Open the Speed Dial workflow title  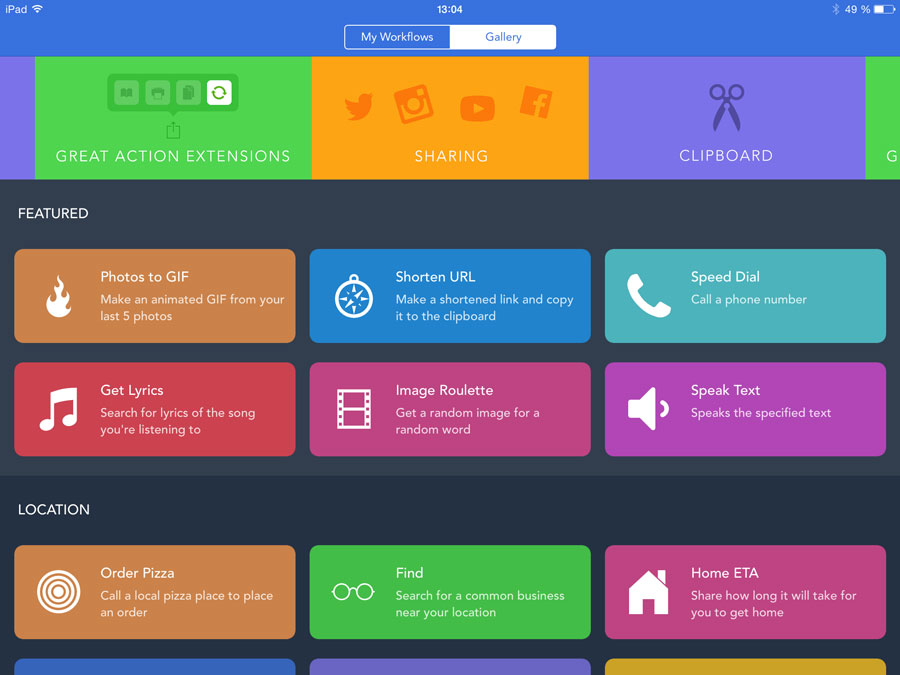tap(725, 277)
